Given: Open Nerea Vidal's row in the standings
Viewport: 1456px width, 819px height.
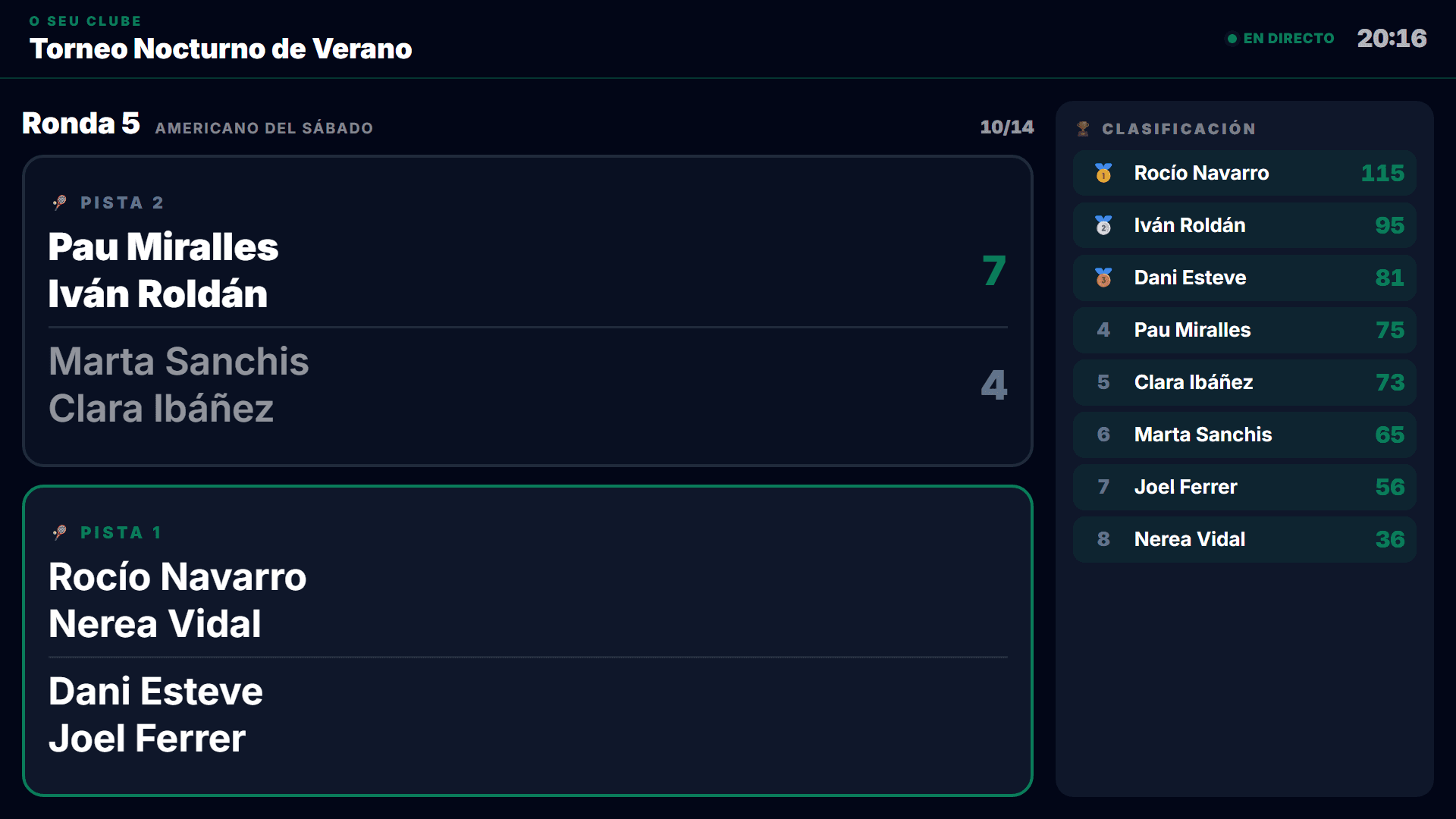Looking at the screenshot, I should coord(1244,539).
